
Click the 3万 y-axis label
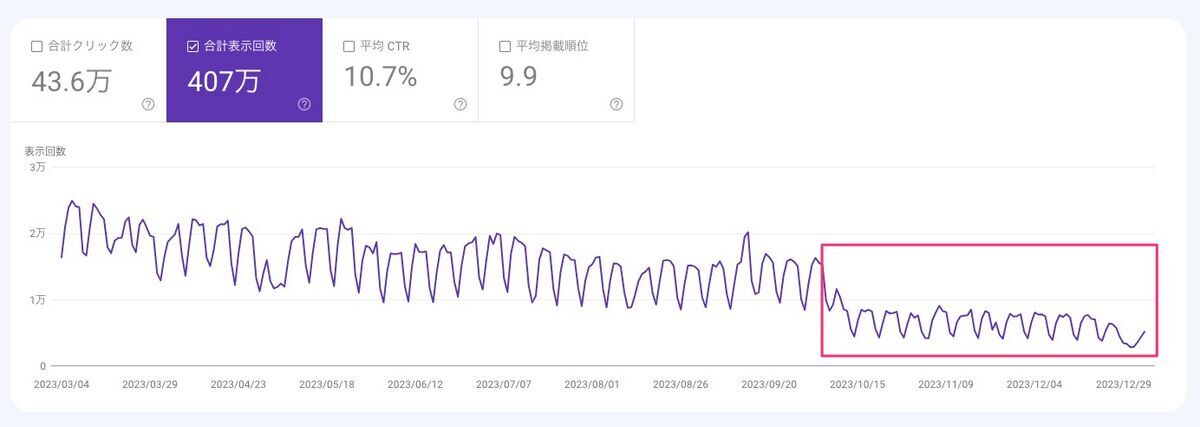tap(38, 168)
